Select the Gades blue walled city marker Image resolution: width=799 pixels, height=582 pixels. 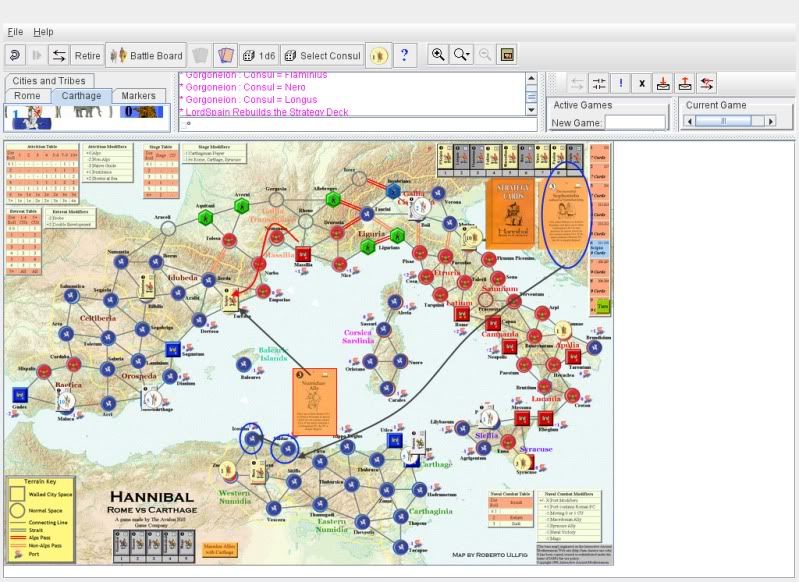point(20,394)
